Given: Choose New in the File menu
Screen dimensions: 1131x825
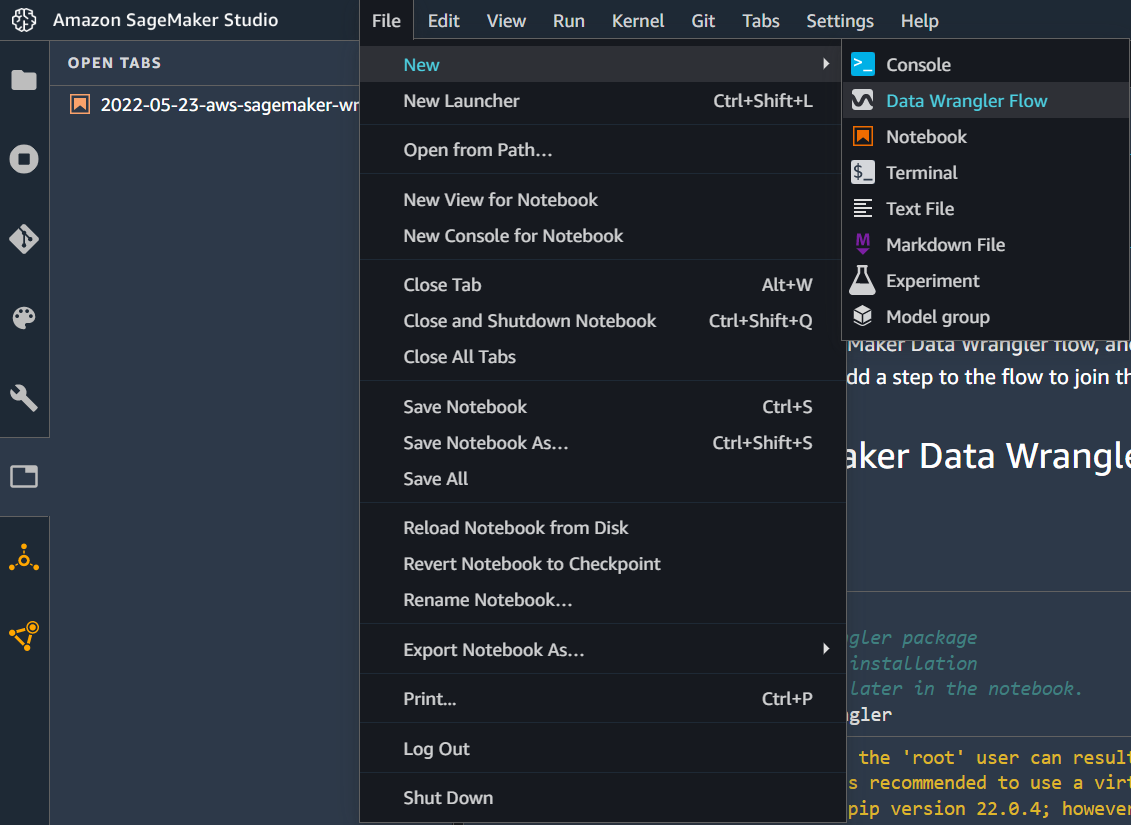Looking at the screenshot, I should (602, 64).
